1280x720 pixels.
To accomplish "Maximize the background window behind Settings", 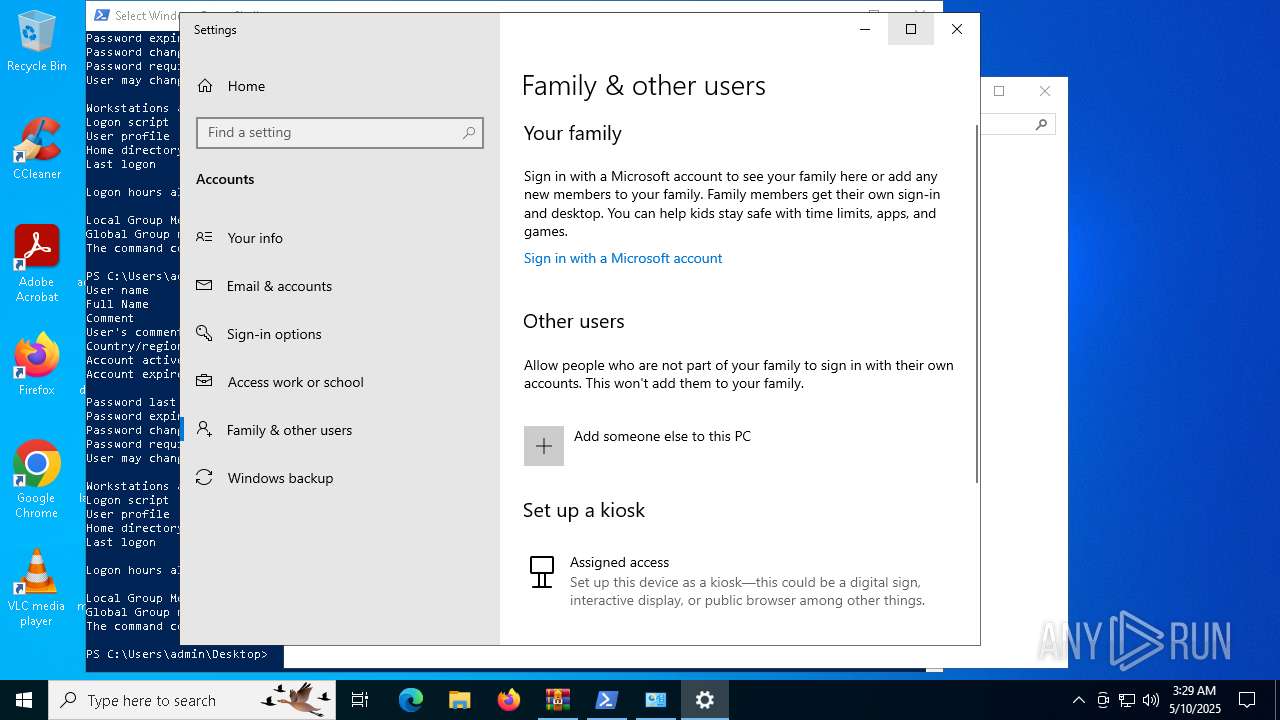I will (999, 91).
